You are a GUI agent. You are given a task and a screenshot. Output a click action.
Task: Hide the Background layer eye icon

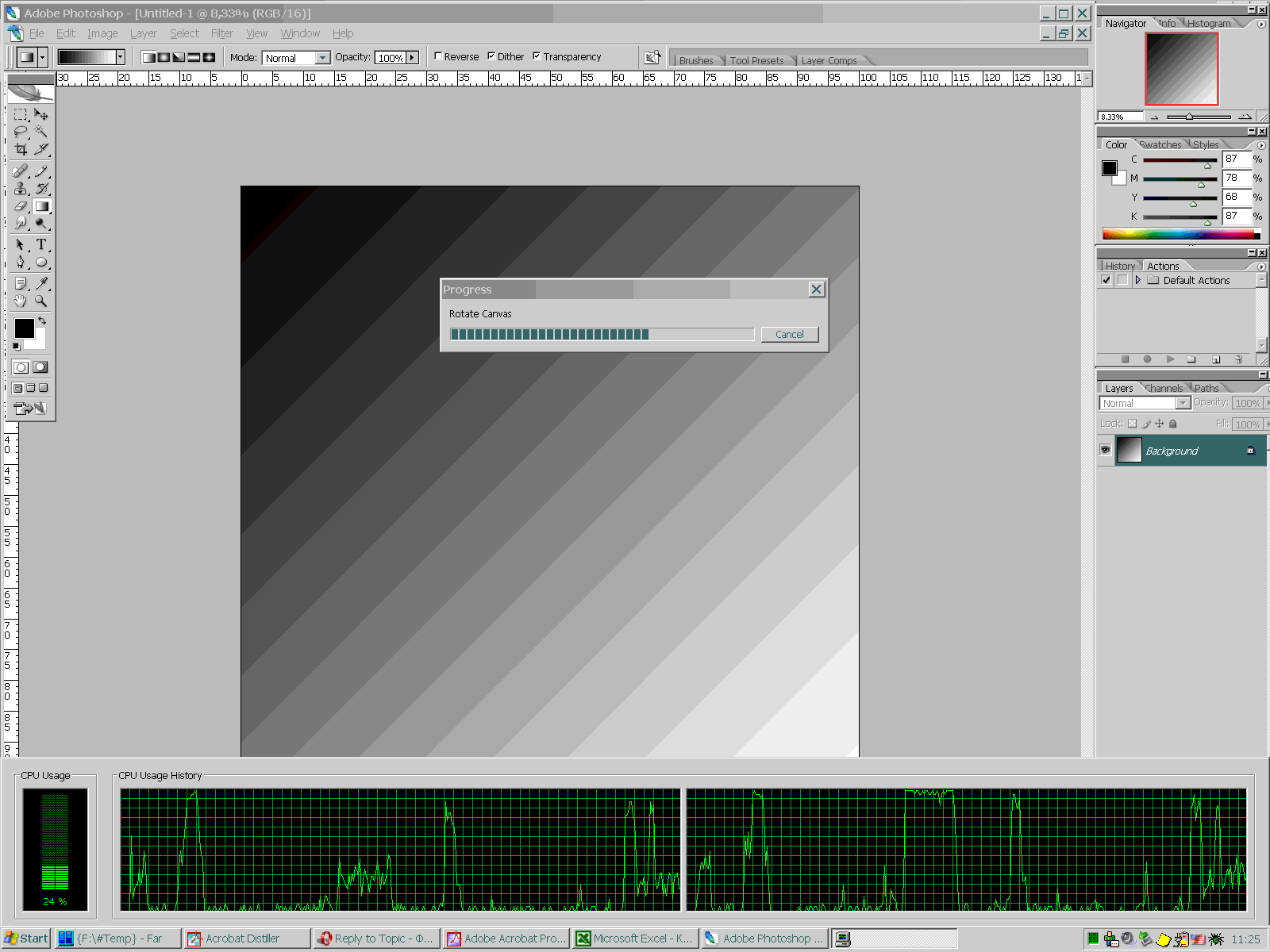coord(1105,450)
